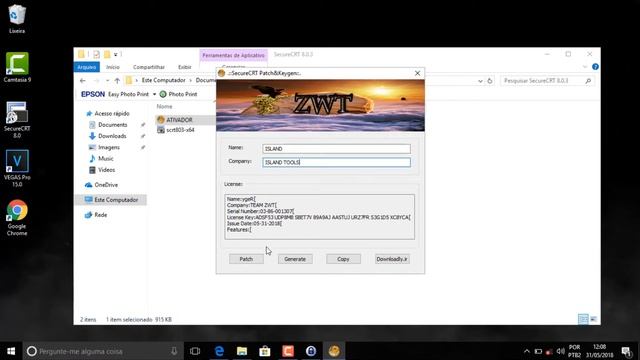Click the Downloadly.ir button
The height and width of the screenshot is (360, 640).
(x=392, y=259)
